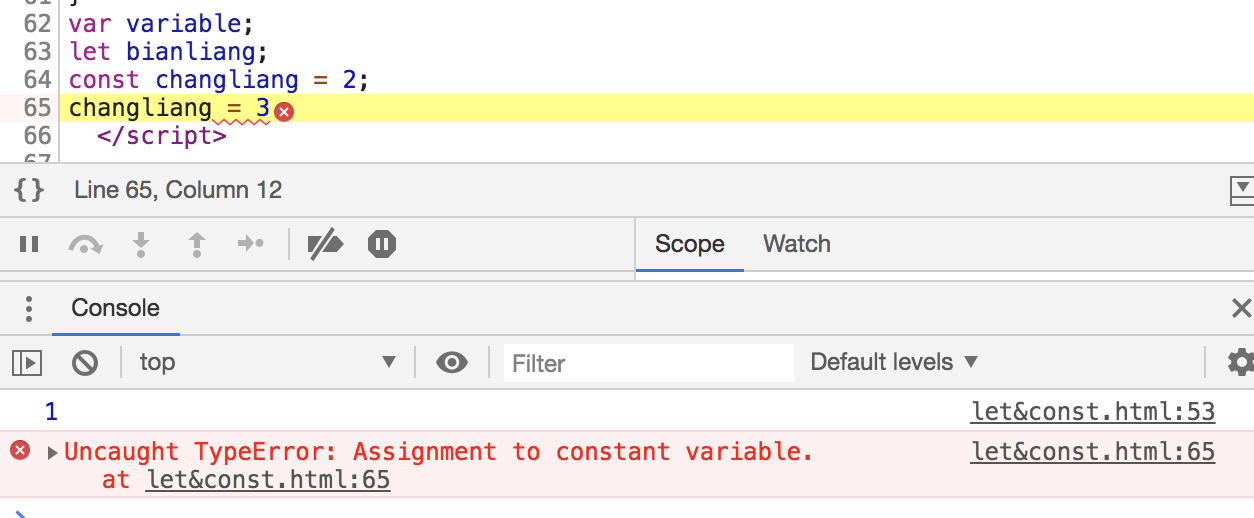Viewport: 1254px width, 518px height.
Task: Pretty print with curly braces icon
Action: pos(30,189)
